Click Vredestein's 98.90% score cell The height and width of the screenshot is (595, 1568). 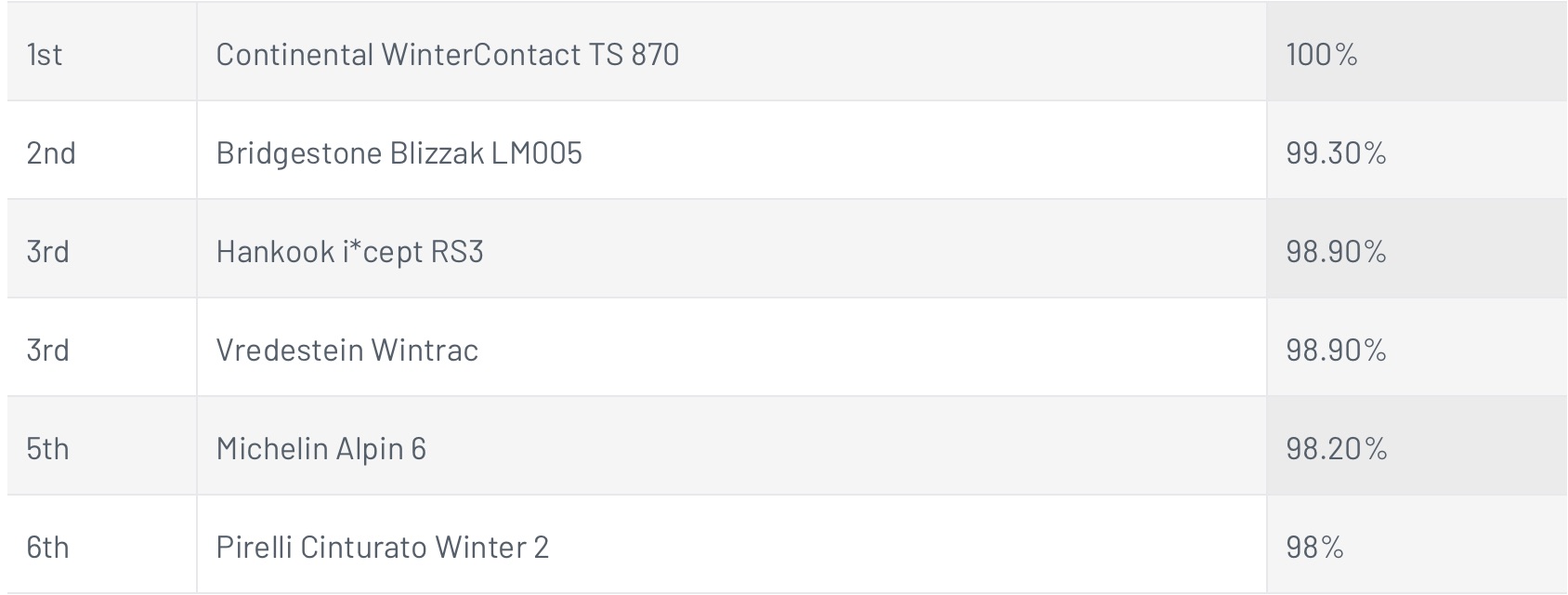click(x=1417, y=348)
